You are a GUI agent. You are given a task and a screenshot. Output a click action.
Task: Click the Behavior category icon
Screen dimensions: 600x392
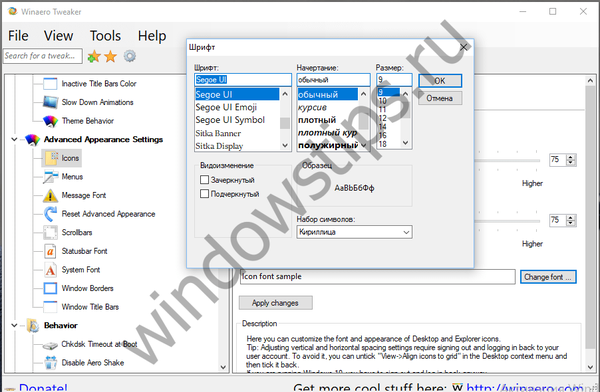pyautogui.click(x=33, y=326)
